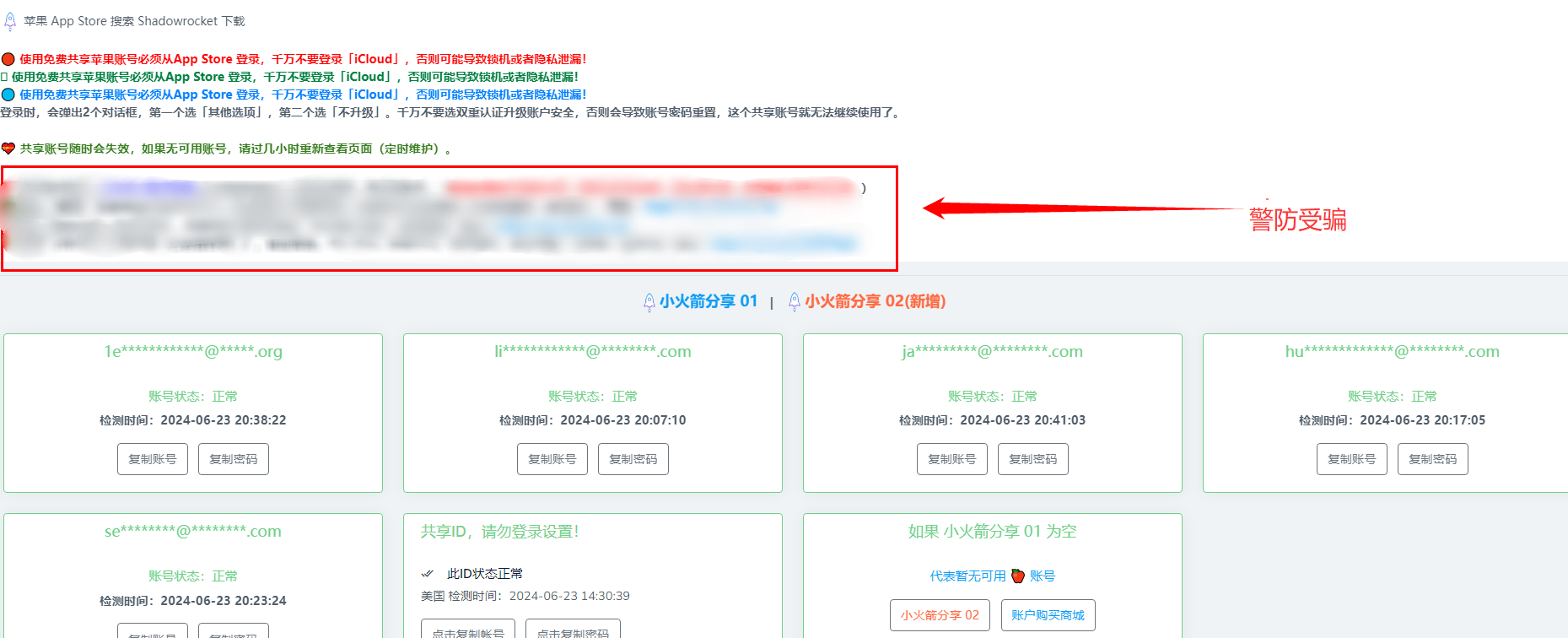Screen dimensions: 1568x638
Task: Copy password for 1e***@*****.org card
Action: click(234, 459)
